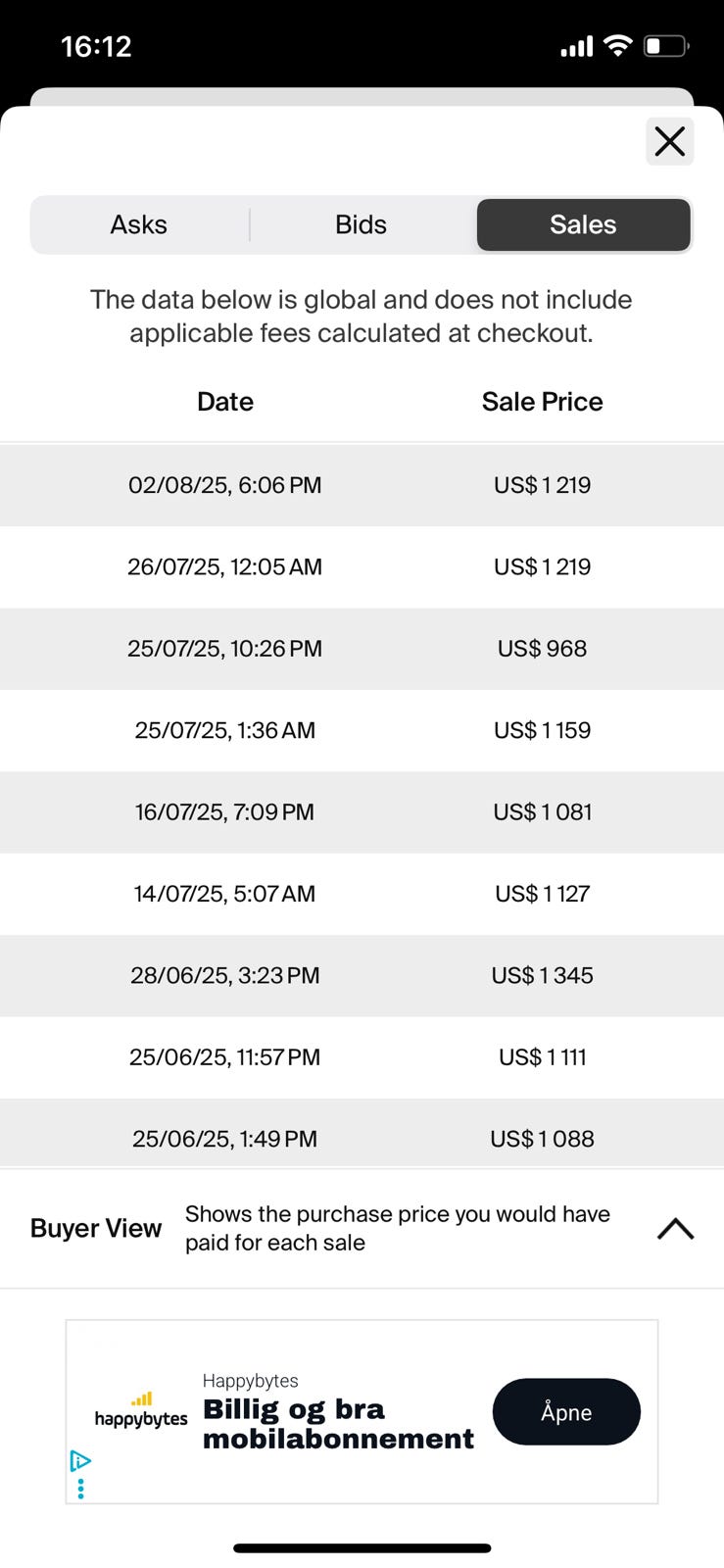Screen dimensions: 724x1568
Task: Collapse the Buyer View chevron
Action: coord(675,1229)
